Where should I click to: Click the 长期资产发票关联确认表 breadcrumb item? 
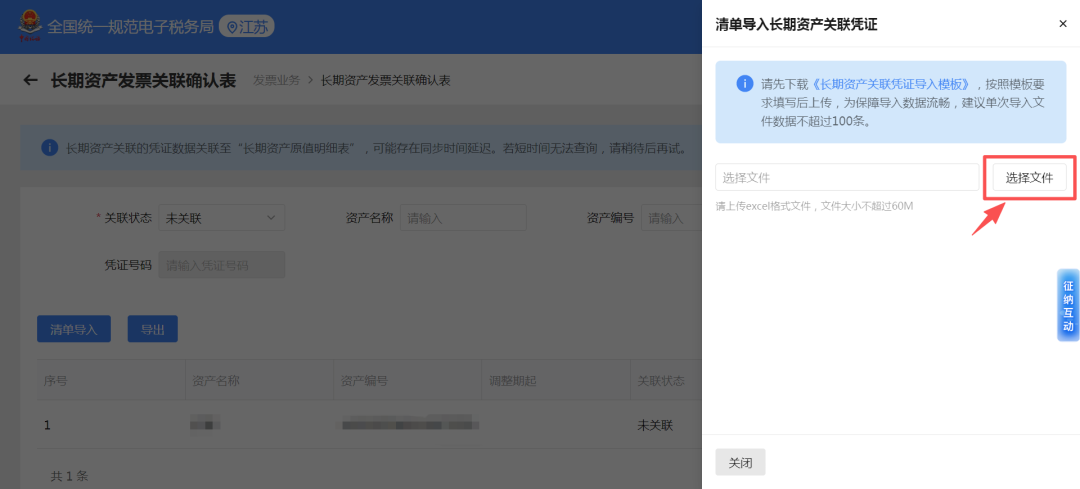click(x=385, y=80)
